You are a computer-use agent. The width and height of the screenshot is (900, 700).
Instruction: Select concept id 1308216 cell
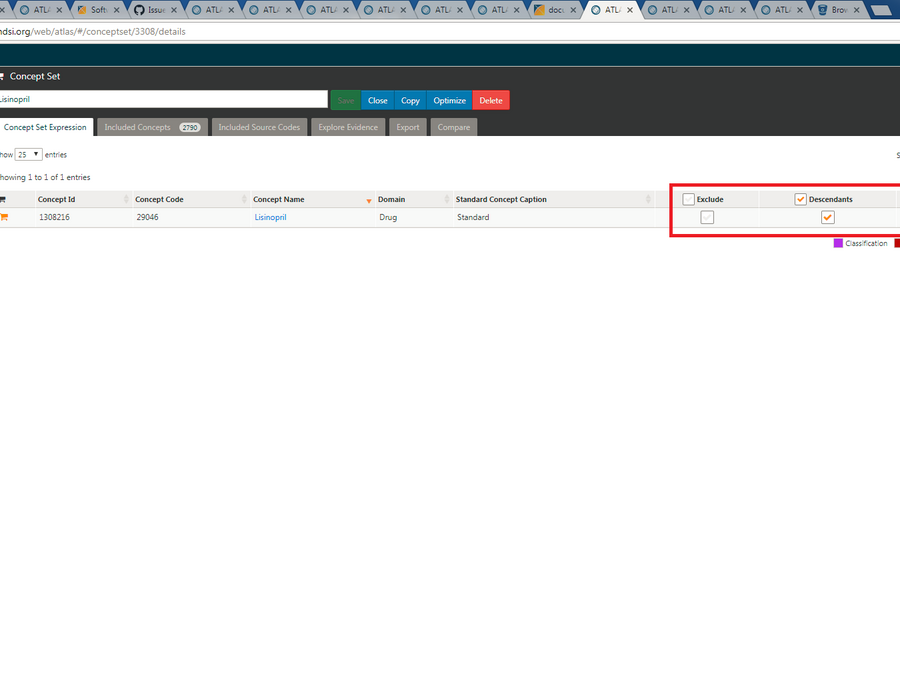point(55,217)
